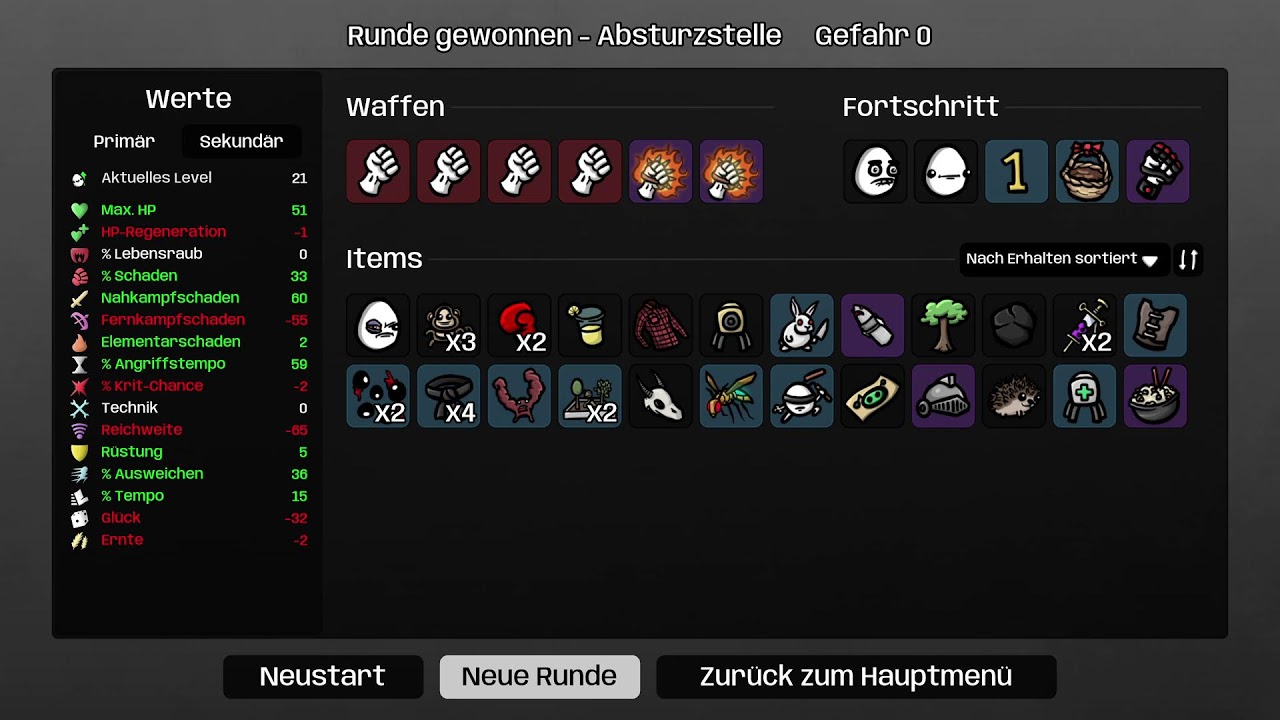Image resolution: width=1280 pixels, height=720 pixels.
Task: Click the monkey item with x3
Action: pyautogui.click(x=448, y=326)
